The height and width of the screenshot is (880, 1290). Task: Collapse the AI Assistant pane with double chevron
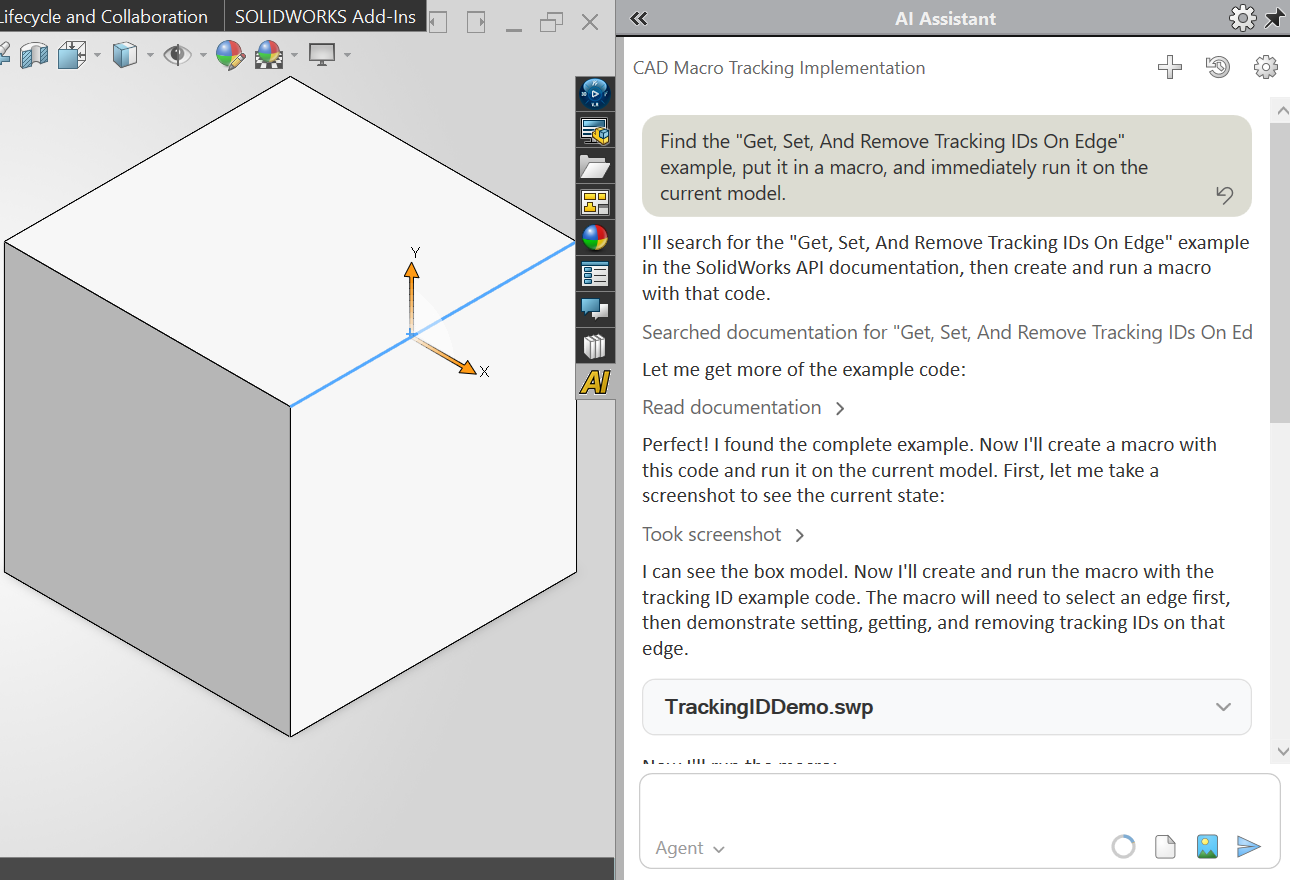(x=639, y=18)
